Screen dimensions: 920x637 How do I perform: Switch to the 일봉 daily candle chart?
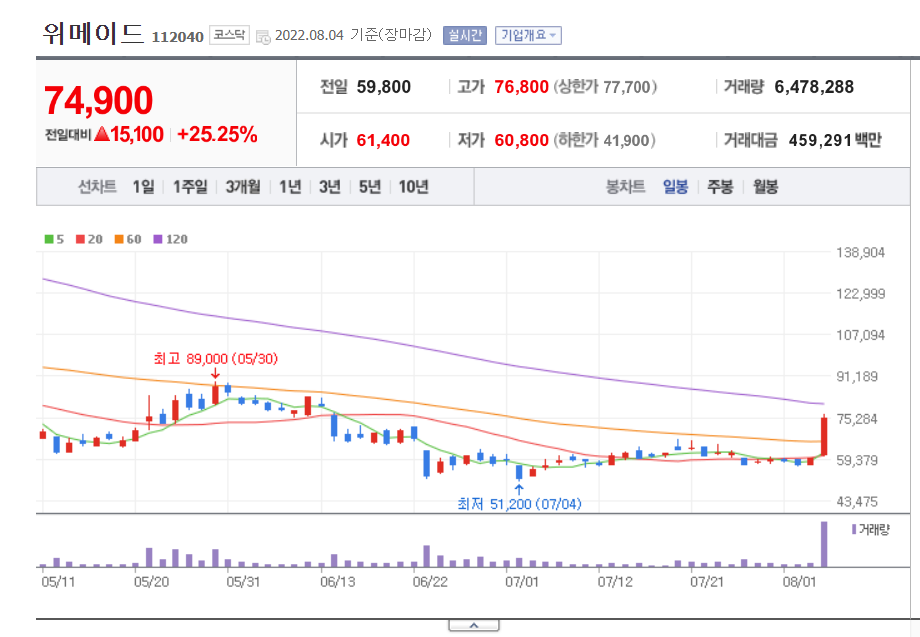coord(675,187)
